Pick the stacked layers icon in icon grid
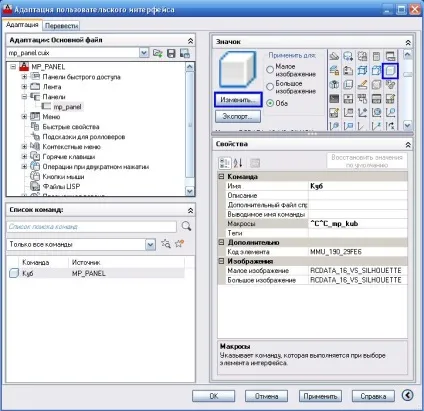 point(334,56)
